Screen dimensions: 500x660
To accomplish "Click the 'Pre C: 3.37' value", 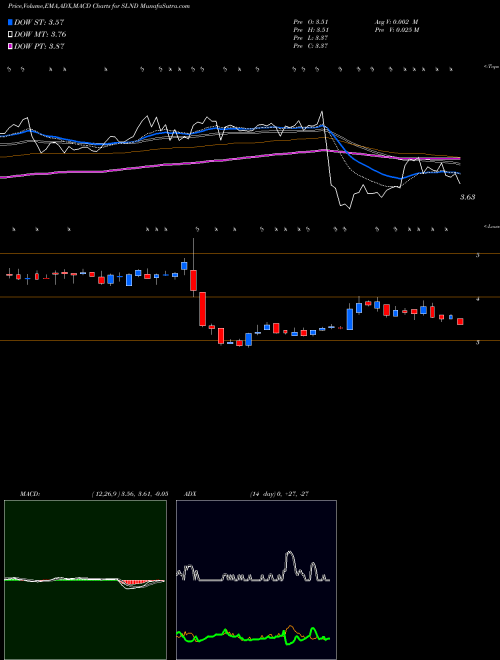I will [311, 46].
